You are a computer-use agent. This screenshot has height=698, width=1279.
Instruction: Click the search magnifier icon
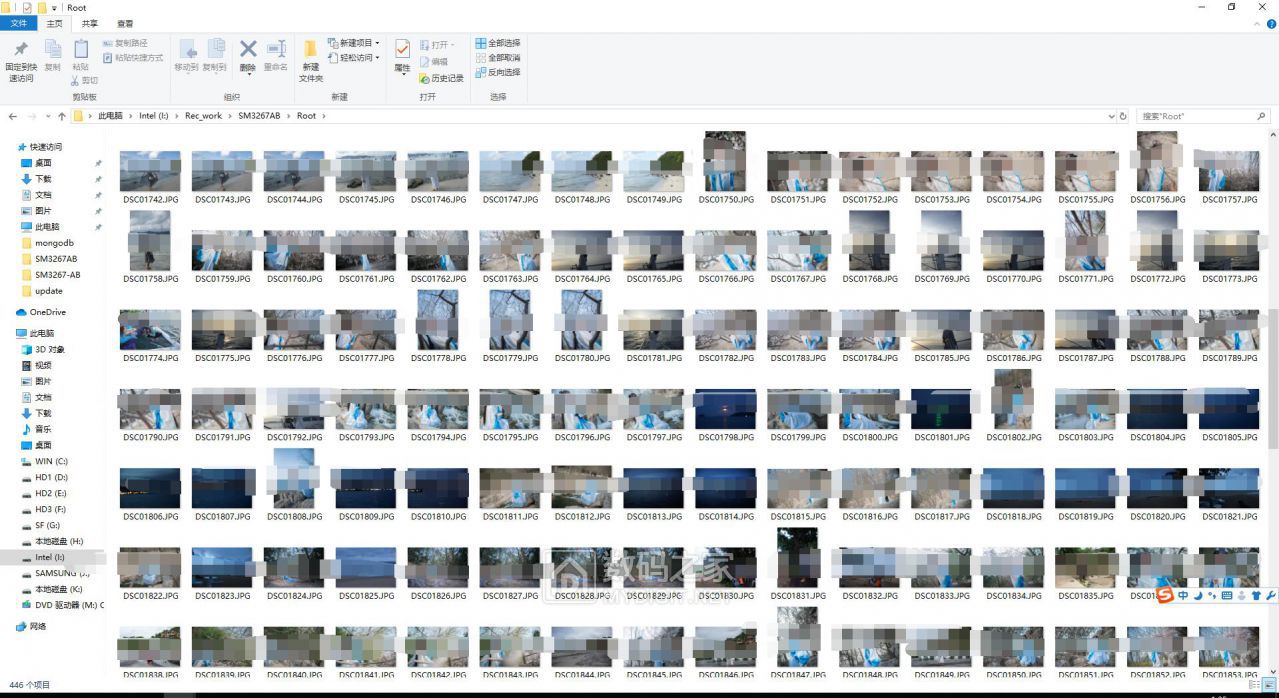click(1261, 116)
